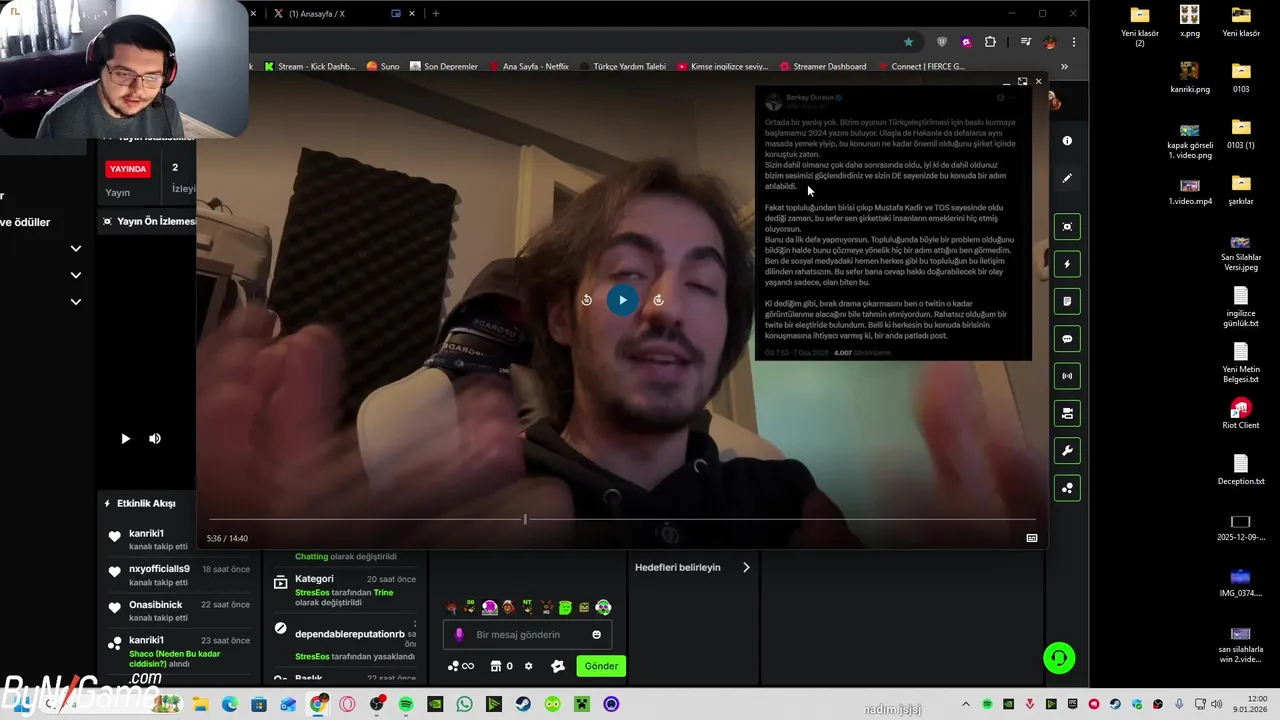This screenshot has height=720, width=1280.
Task: Skip forward with the forward-skip icon
Action: (x=658, y=300)
